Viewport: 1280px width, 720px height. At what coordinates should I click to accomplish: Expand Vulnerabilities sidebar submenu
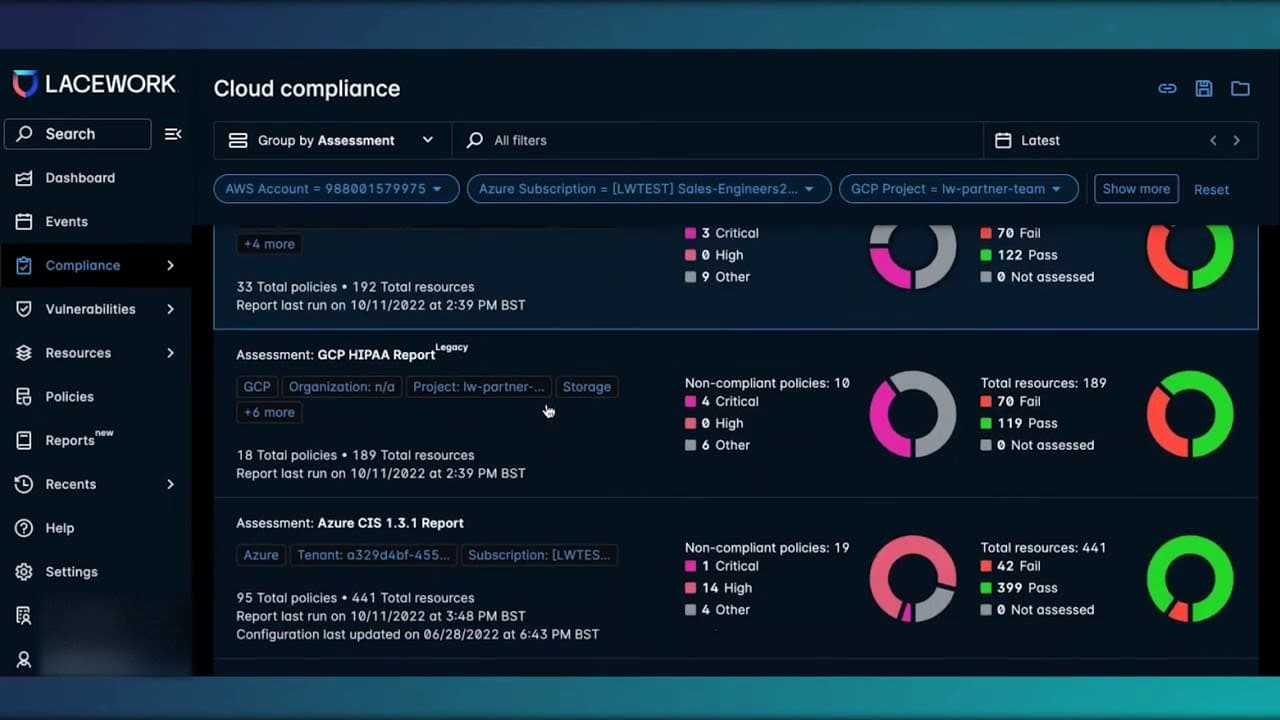click(x=170, y=309)
